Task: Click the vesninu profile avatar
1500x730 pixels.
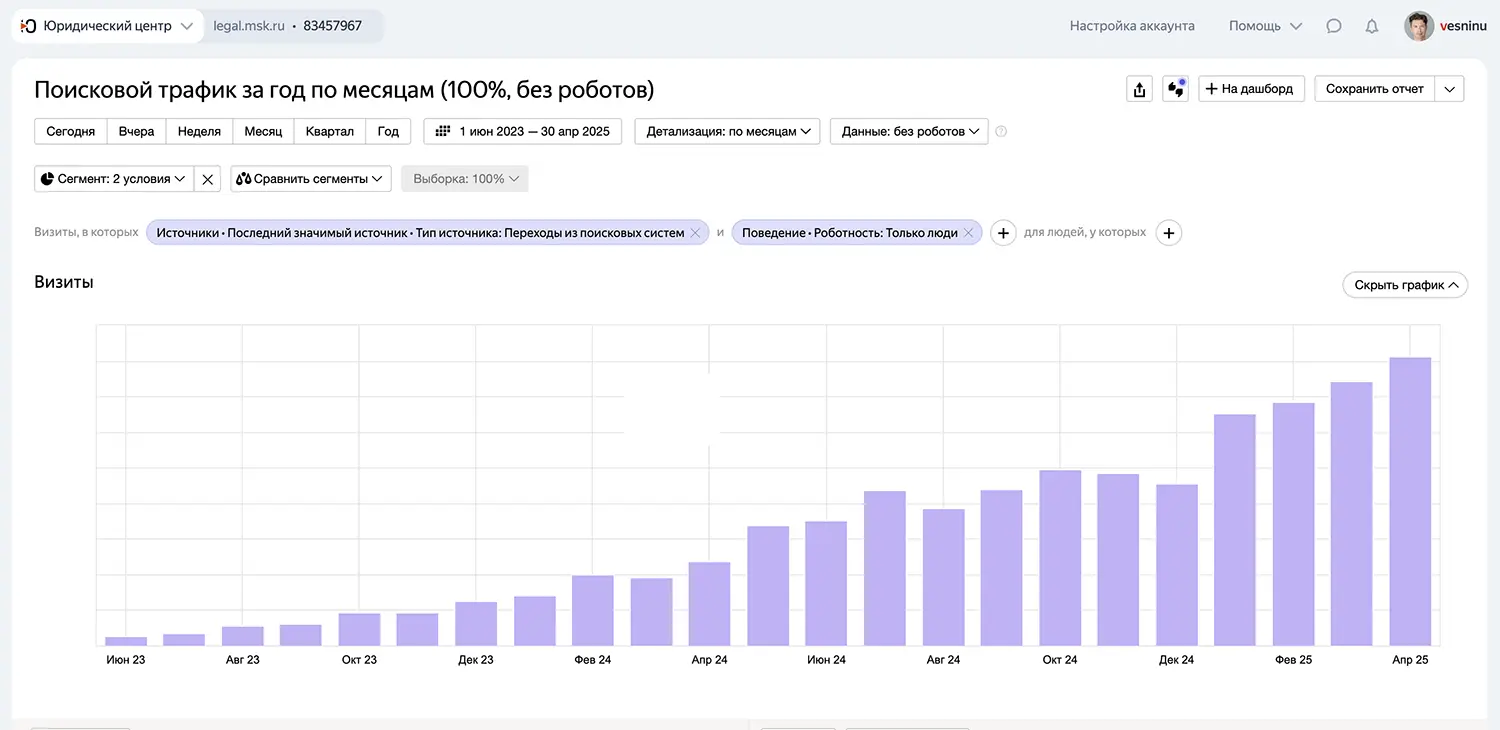Action: (1418, 26)
